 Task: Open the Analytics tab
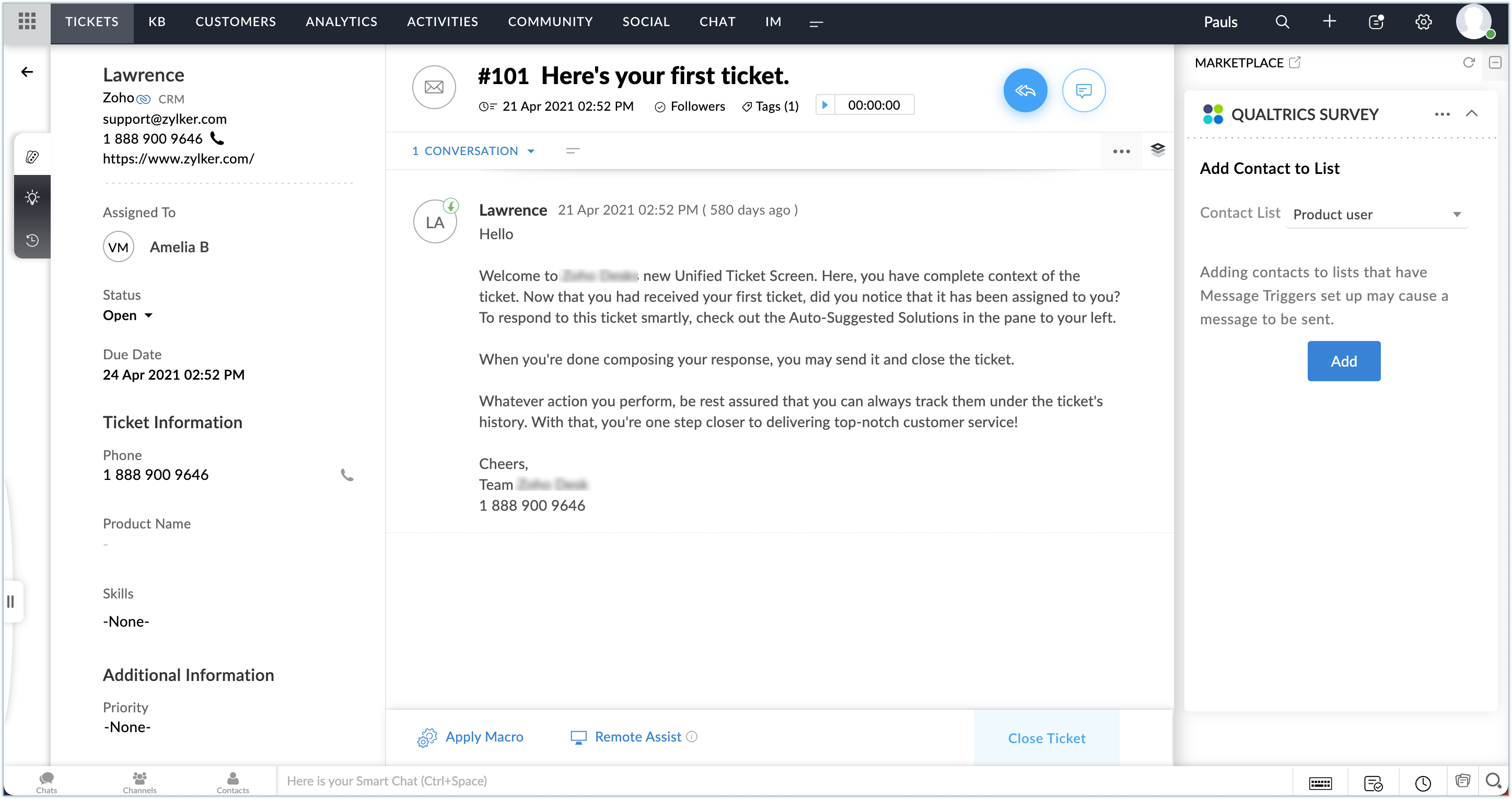[341, 22]
